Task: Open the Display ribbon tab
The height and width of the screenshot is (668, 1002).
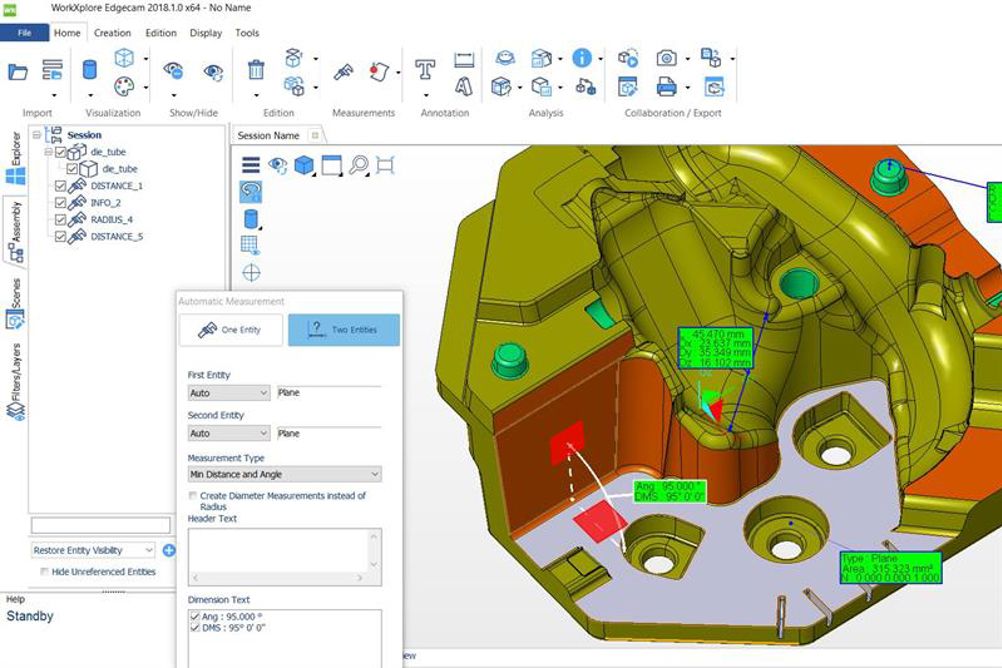Action: click(206, 33)
